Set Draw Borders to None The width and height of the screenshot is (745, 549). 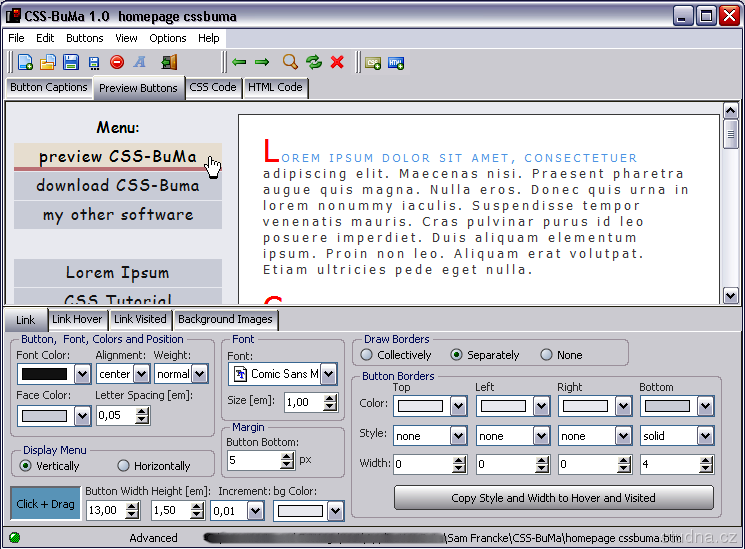[546, 355]
